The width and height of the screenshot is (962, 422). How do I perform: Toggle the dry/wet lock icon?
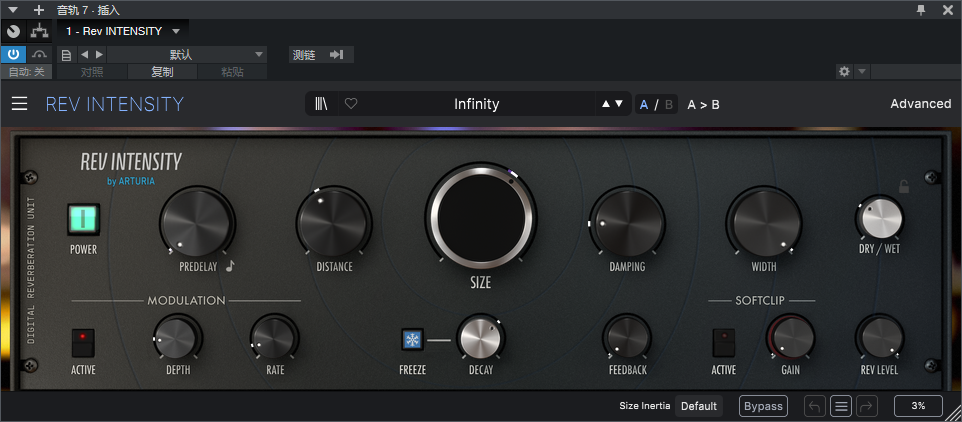click(904, 186)
